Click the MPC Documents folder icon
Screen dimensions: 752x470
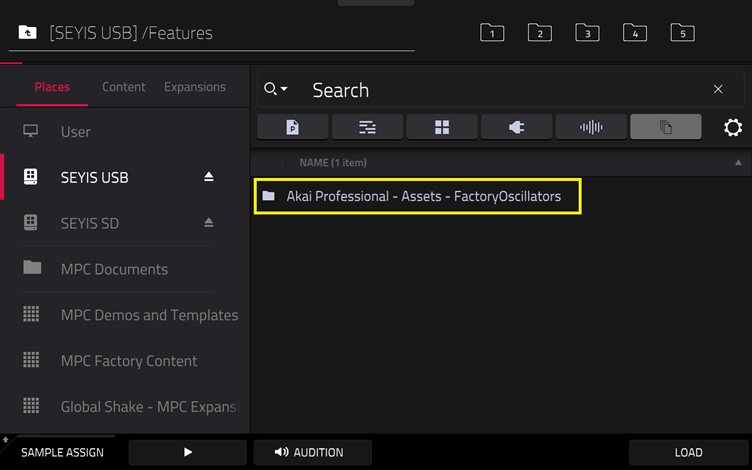[32, 268]
